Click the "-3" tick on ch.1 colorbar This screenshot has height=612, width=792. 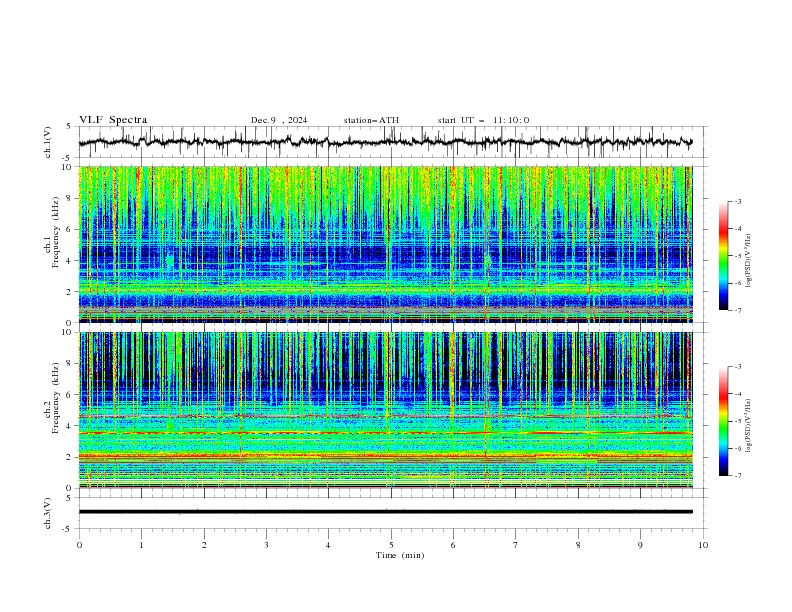tap(738, 201)
